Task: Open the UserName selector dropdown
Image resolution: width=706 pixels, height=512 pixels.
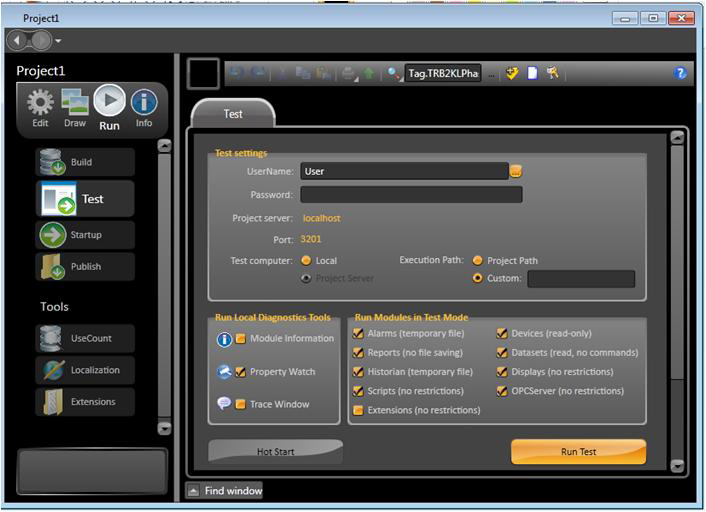Action: 516,171
